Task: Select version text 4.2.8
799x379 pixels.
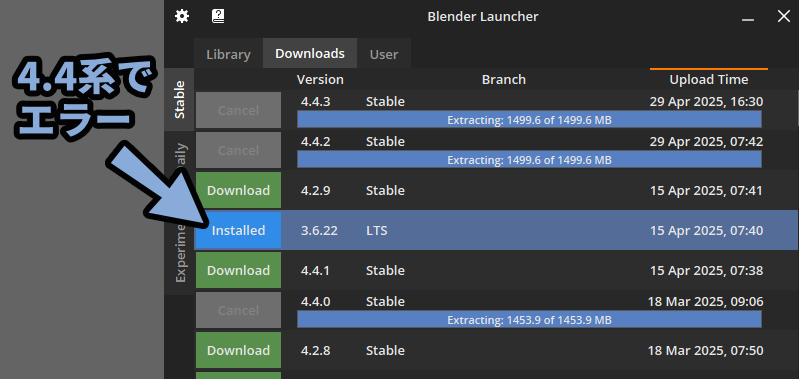Action: pos(315,350)
